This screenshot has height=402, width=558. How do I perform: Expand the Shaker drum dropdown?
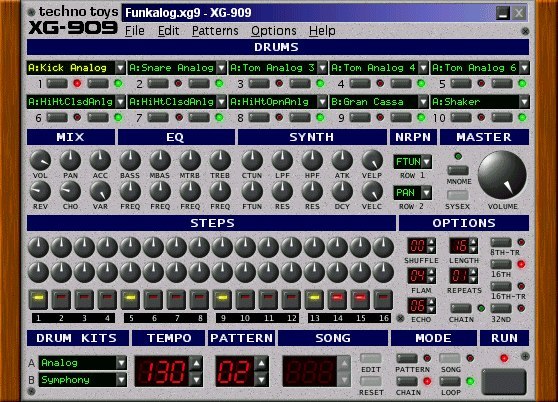click(524, 102)
